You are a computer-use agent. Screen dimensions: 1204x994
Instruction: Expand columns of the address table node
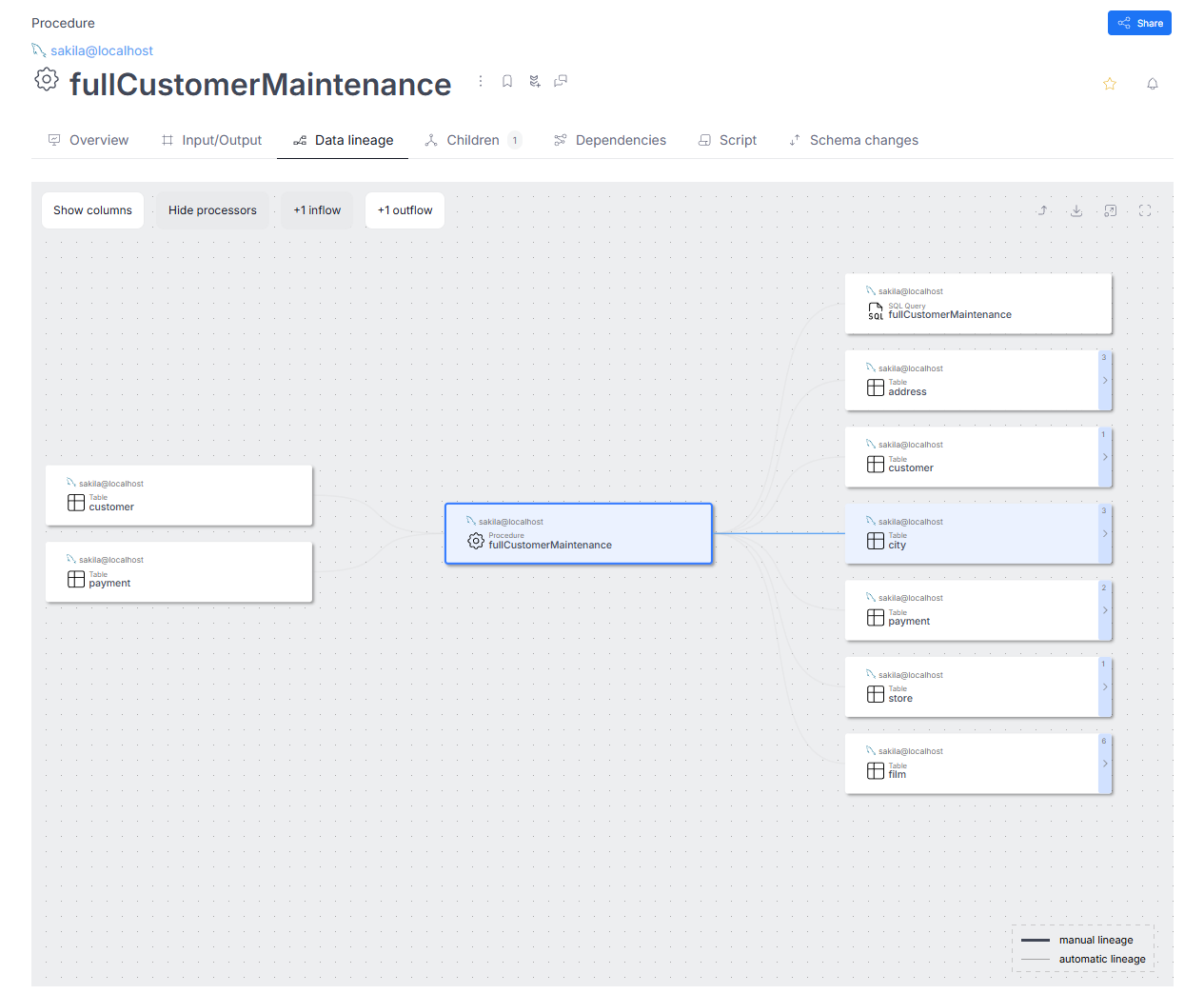tap(1105, 381)
